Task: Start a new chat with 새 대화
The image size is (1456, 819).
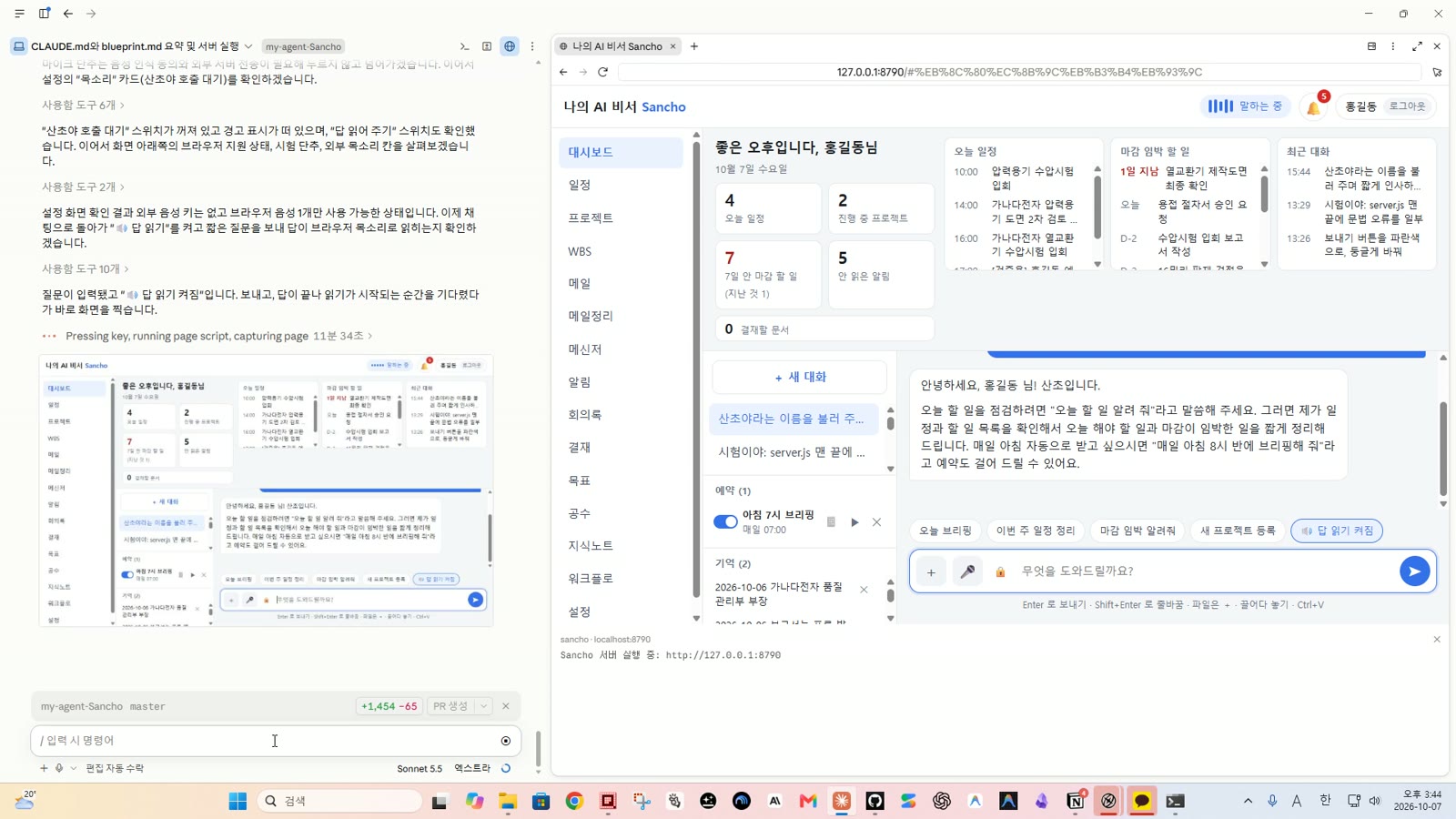Action: coord(800,377)
